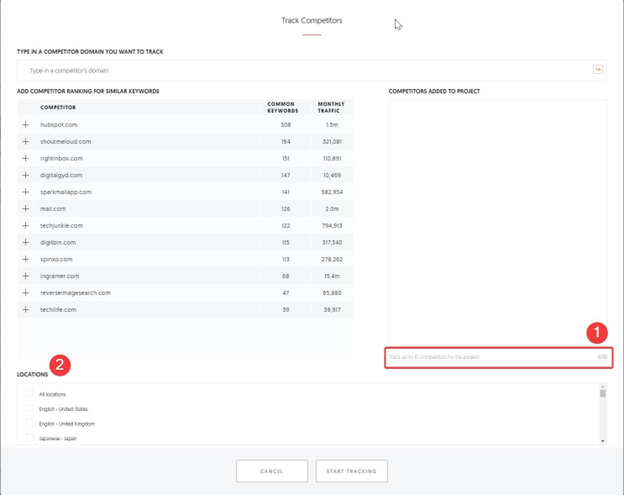Sort by the Monthly Traffic column header
This screenshot has width=624, height=495.
(x=331, y=107)
